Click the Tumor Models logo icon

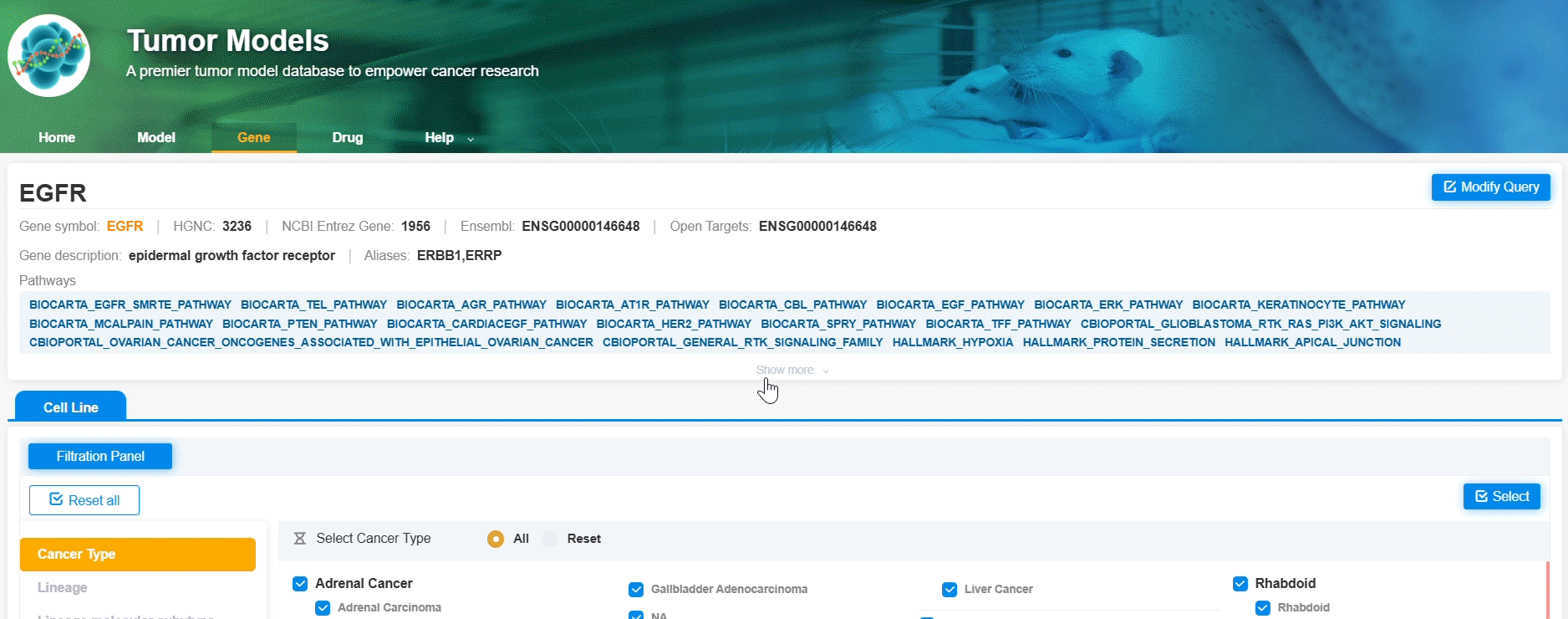[x=48, y=55]
